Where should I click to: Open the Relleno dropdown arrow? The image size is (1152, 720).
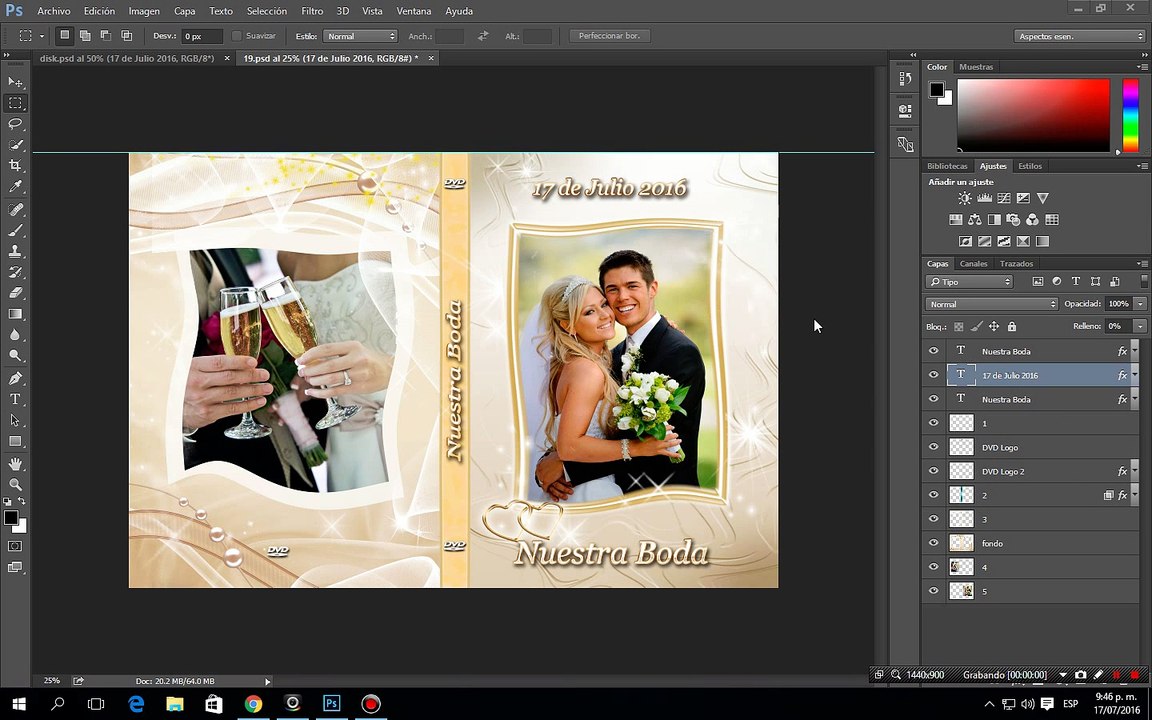[x=1140, y=326]
